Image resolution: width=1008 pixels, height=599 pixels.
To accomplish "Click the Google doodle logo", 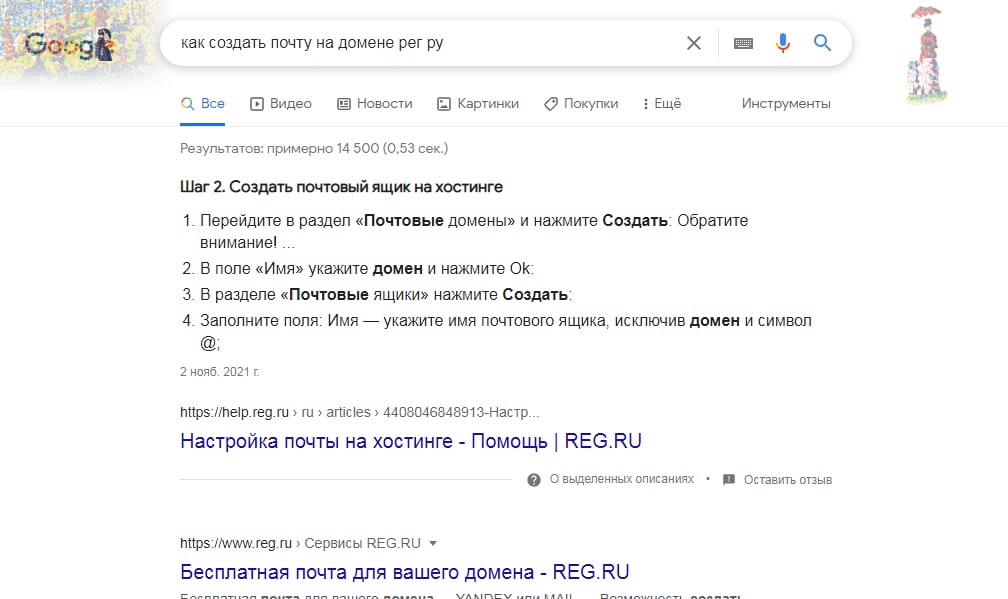I will click(x=69, y=44).
